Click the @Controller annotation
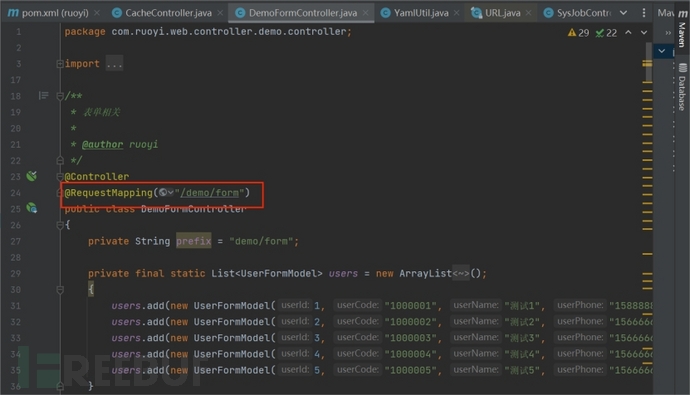The height and width of the screenshot is (395, 690). point(97,176)
